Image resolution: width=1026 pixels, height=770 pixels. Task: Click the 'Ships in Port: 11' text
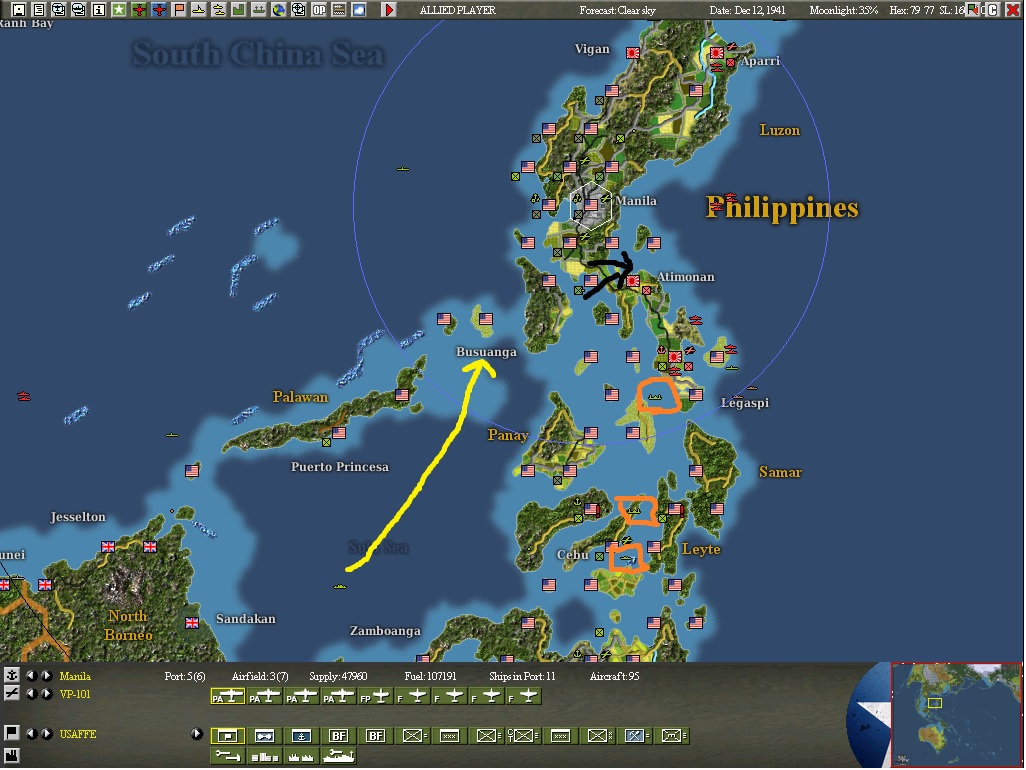(x=522, y=676)
